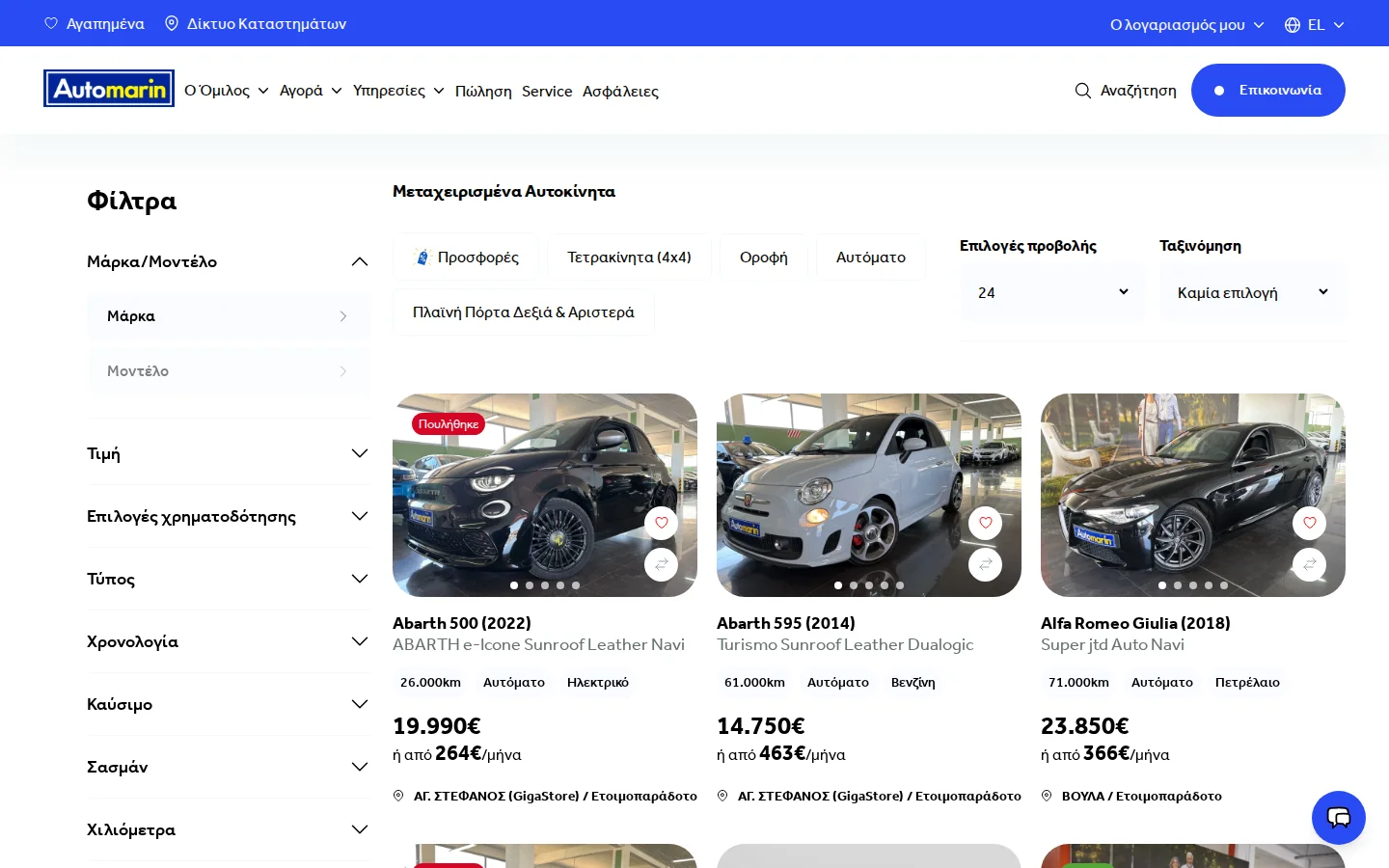Favorite the Alfa Romeo Giulia with heart icon

coord(1310,523)
